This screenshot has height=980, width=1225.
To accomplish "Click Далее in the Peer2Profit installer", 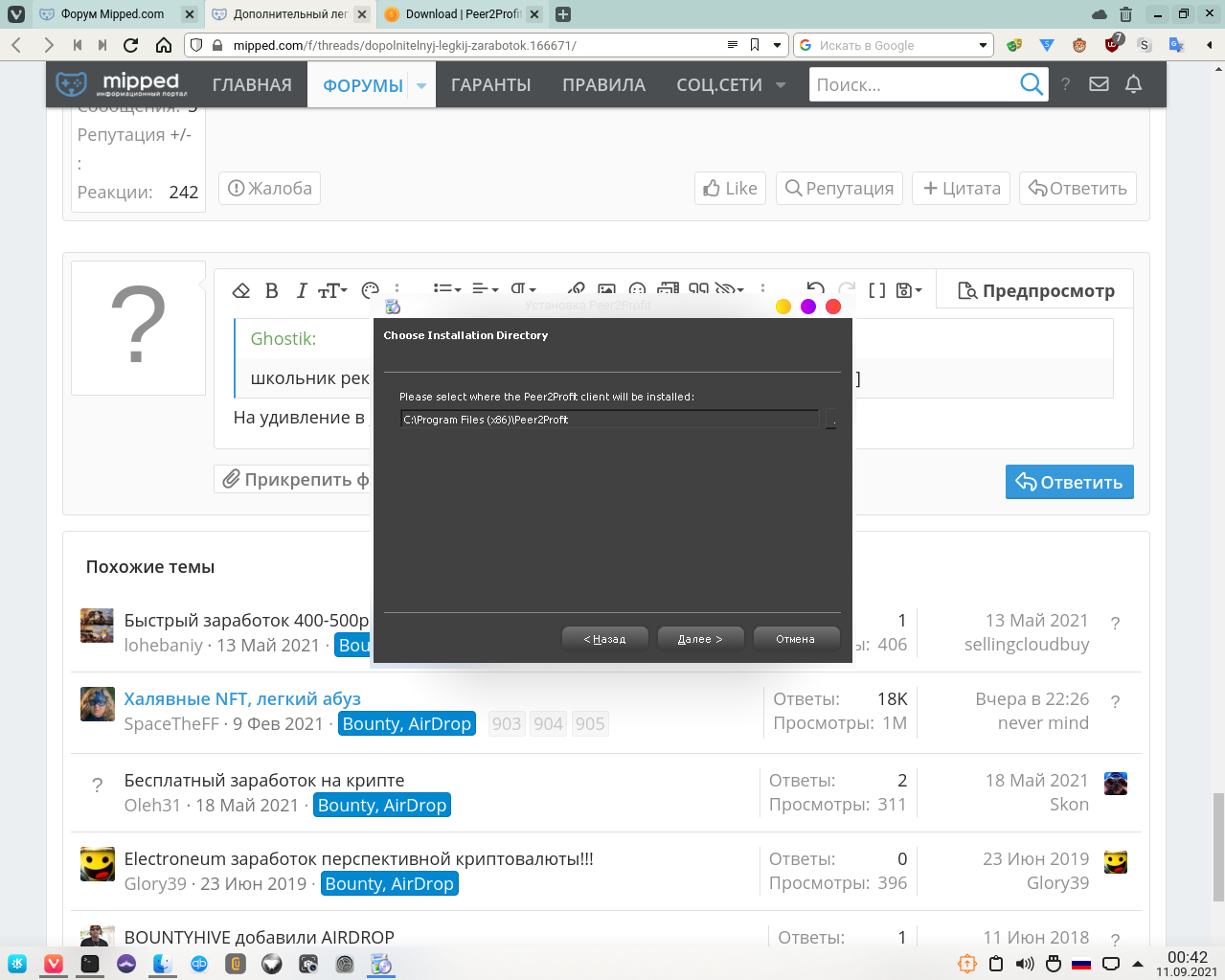I will (700, 639).
